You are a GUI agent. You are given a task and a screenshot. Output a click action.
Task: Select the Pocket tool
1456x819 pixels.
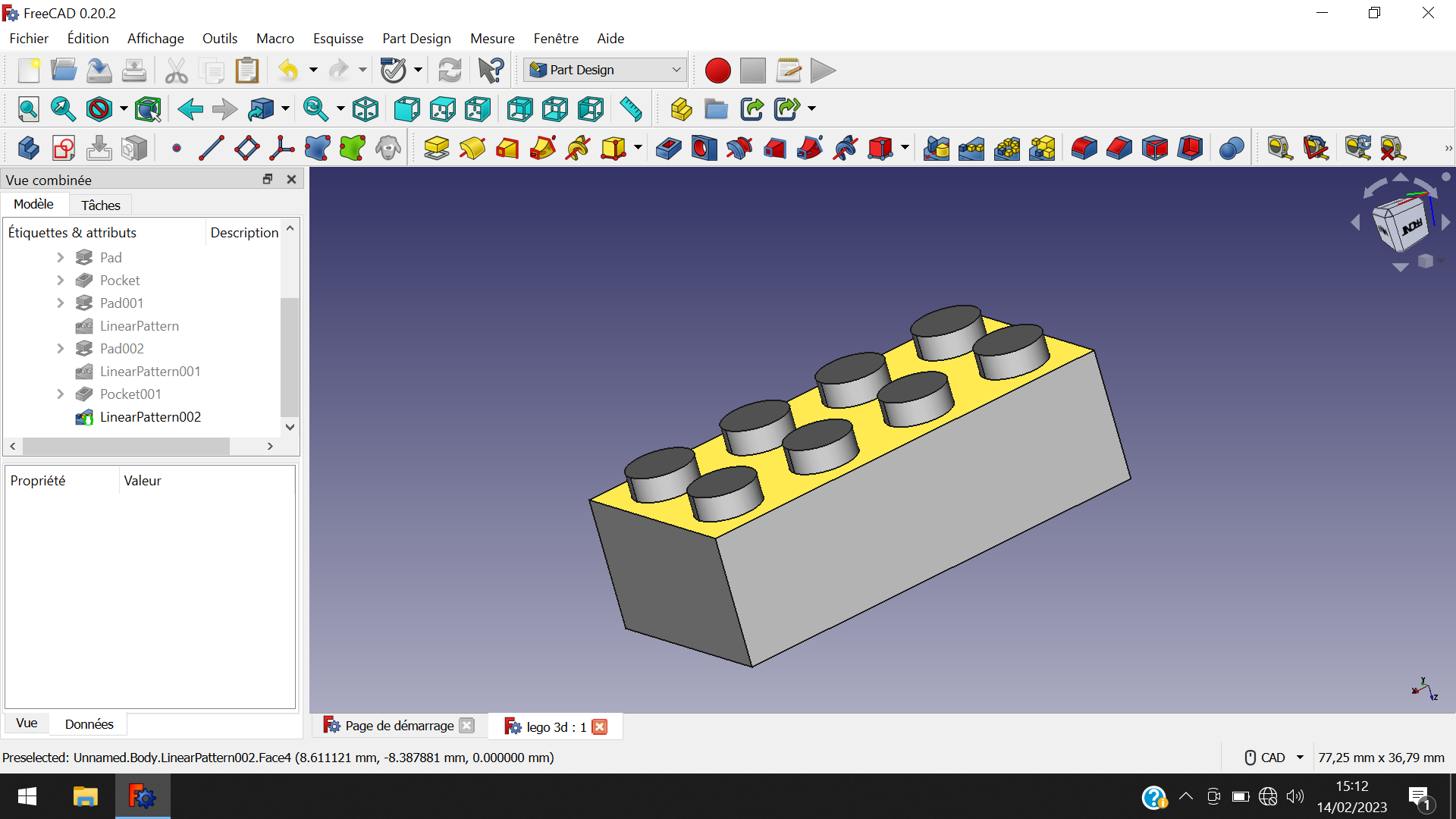point(668,148)
